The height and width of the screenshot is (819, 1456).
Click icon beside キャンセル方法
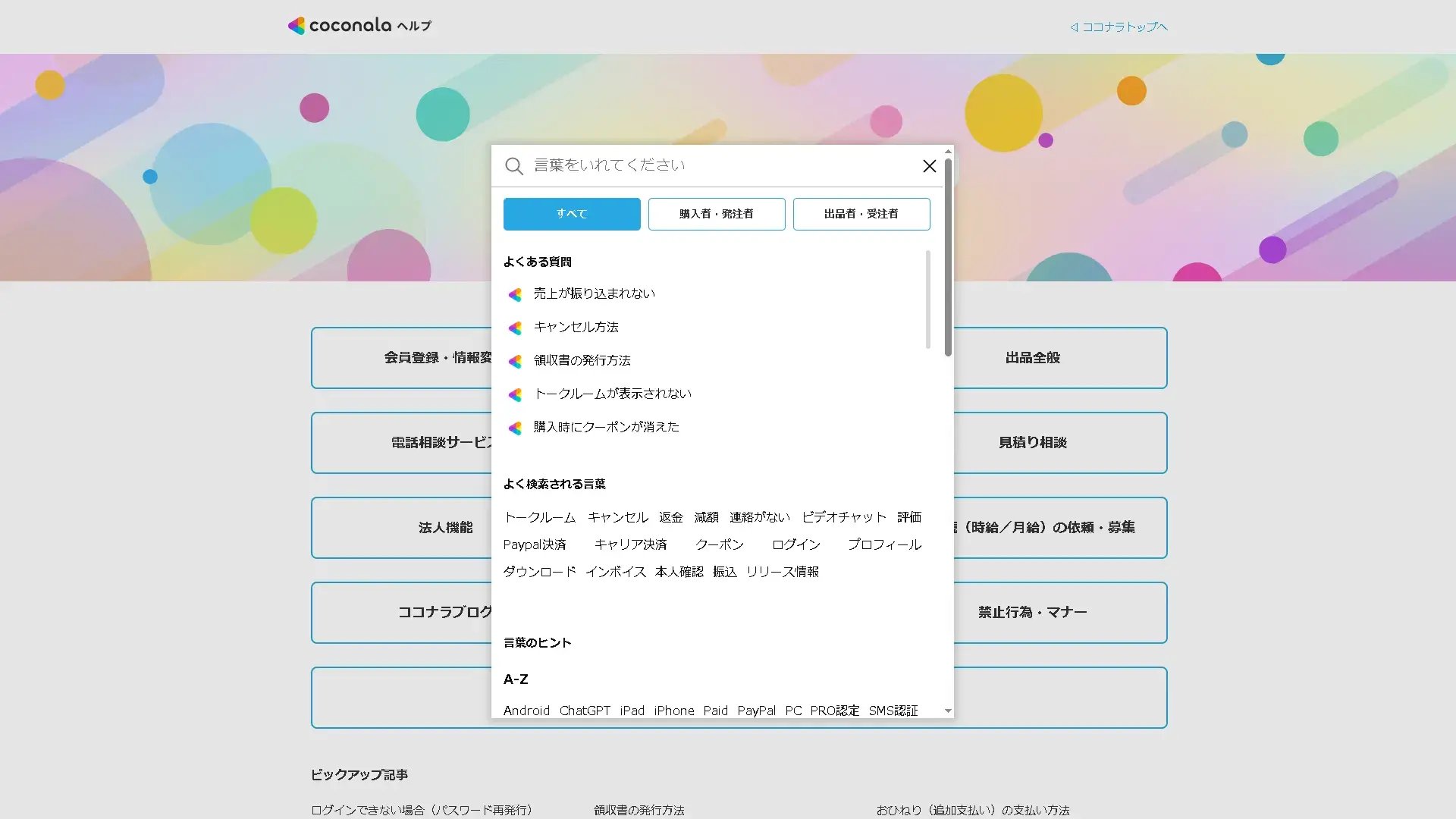click(516, 328)
